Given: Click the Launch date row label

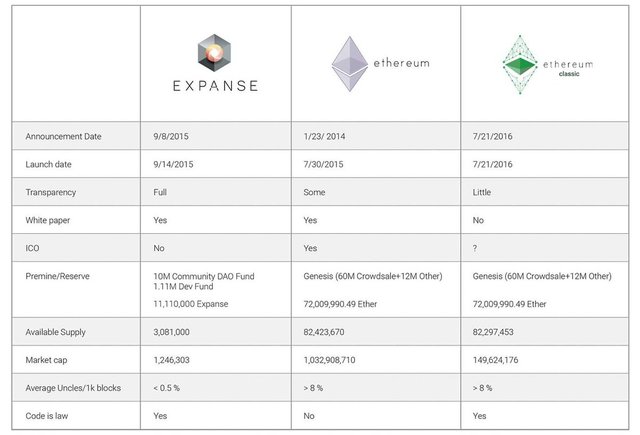Looking at the screenshot, I should tap(48, 164).
